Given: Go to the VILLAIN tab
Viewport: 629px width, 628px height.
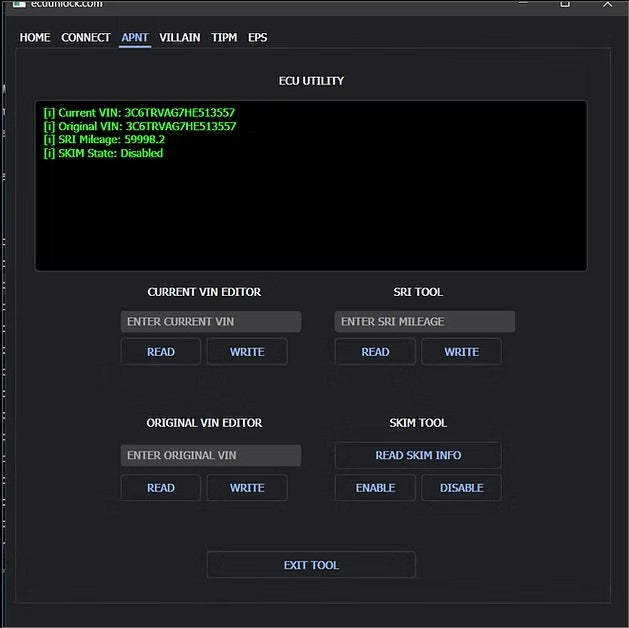Looking at the screenshot, I should (x=180, y=38).
